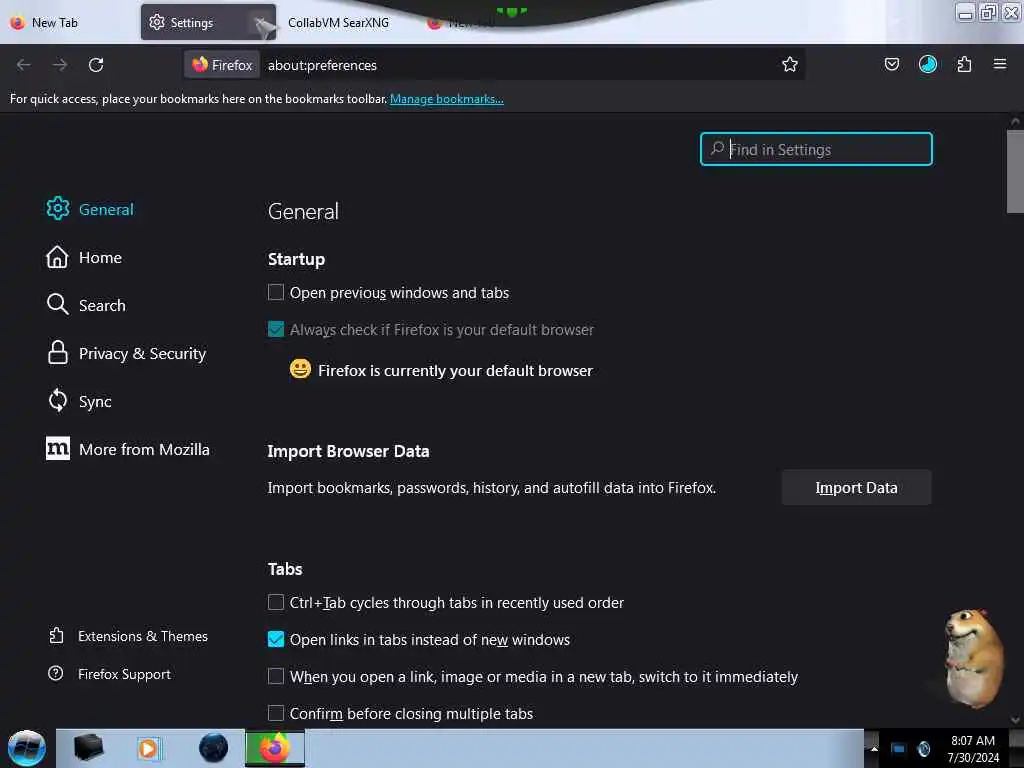Enable switch to new tab immediately checkbox
The width and height of the screenshot is (1024, 768).
(276, 676)
